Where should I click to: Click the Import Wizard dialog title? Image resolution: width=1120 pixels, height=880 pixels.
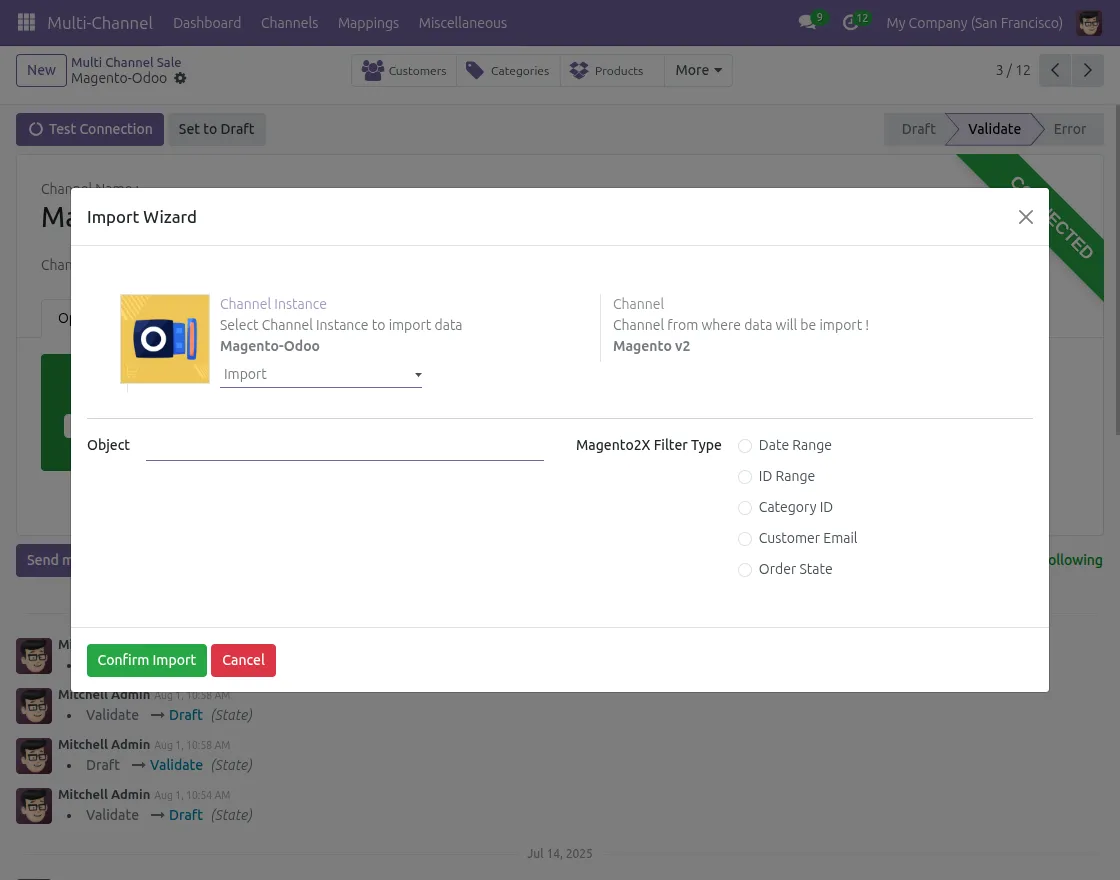click(141, 217)
